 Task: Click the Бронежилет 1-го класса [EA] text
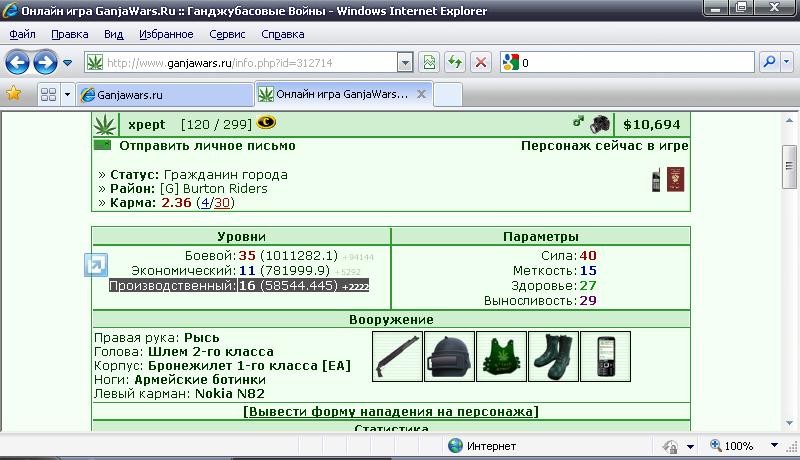click(249, 366)
